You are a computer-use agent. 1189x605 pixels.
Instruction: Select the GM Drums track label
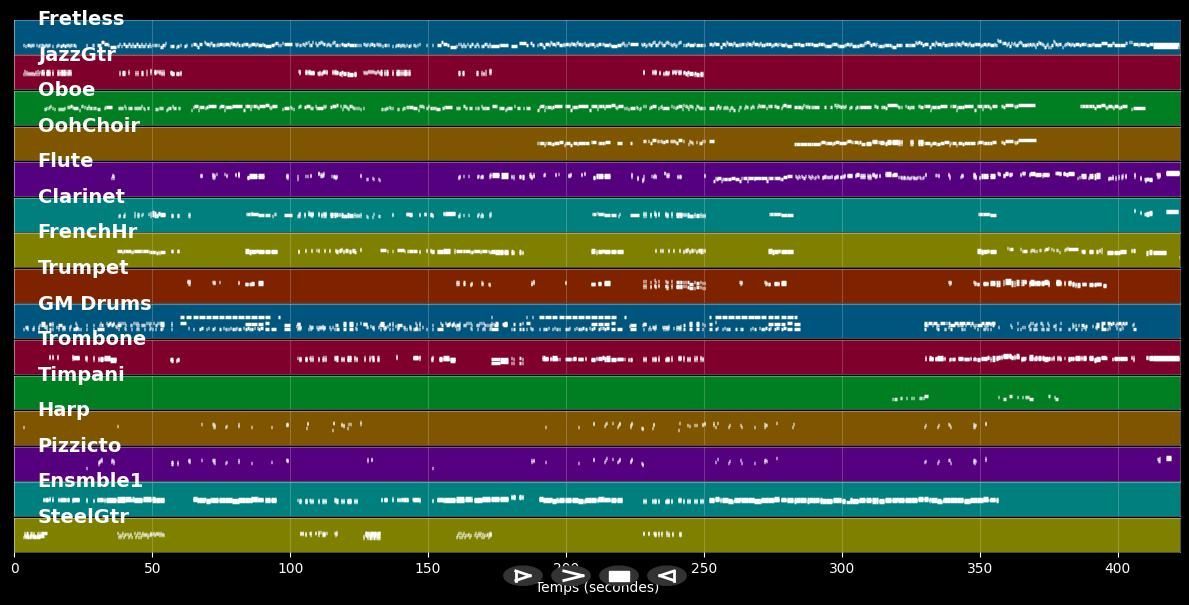pos(94,304)
